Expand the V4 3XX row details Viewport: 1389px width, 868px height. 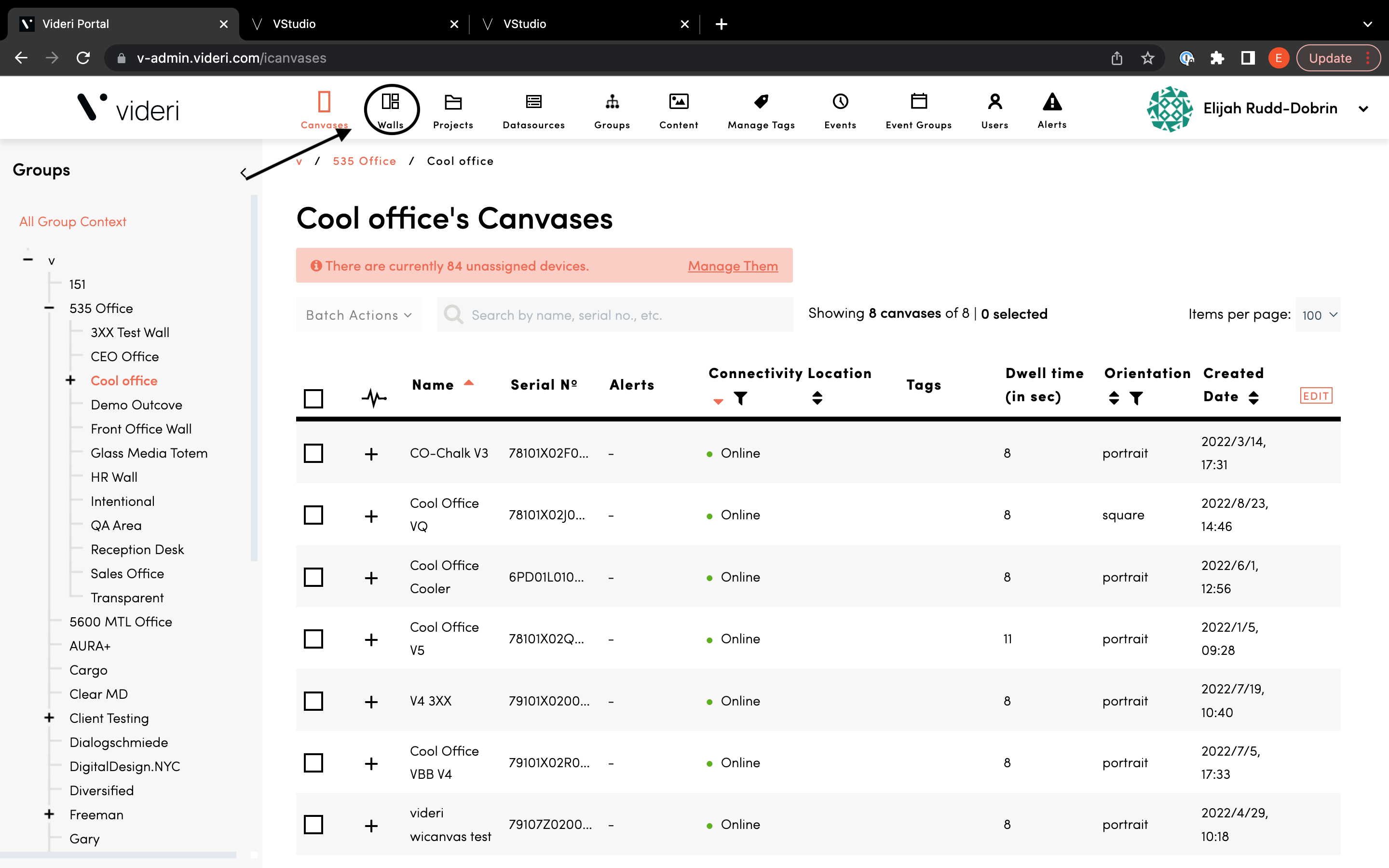click(x=371, y=702)
